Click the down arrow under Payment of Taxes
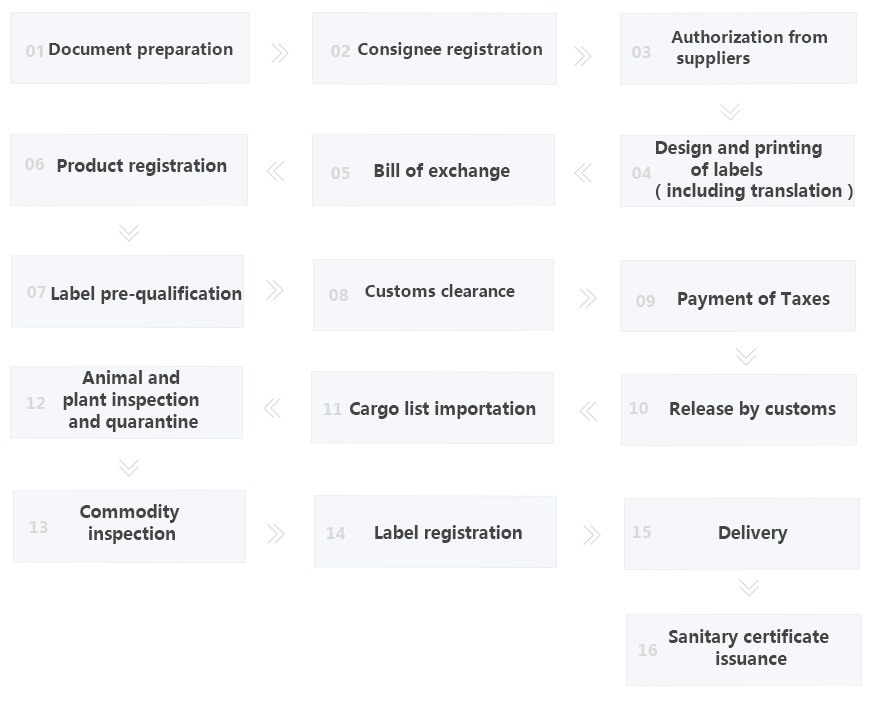This screenshot has height=702, width=880. point(745,356)
